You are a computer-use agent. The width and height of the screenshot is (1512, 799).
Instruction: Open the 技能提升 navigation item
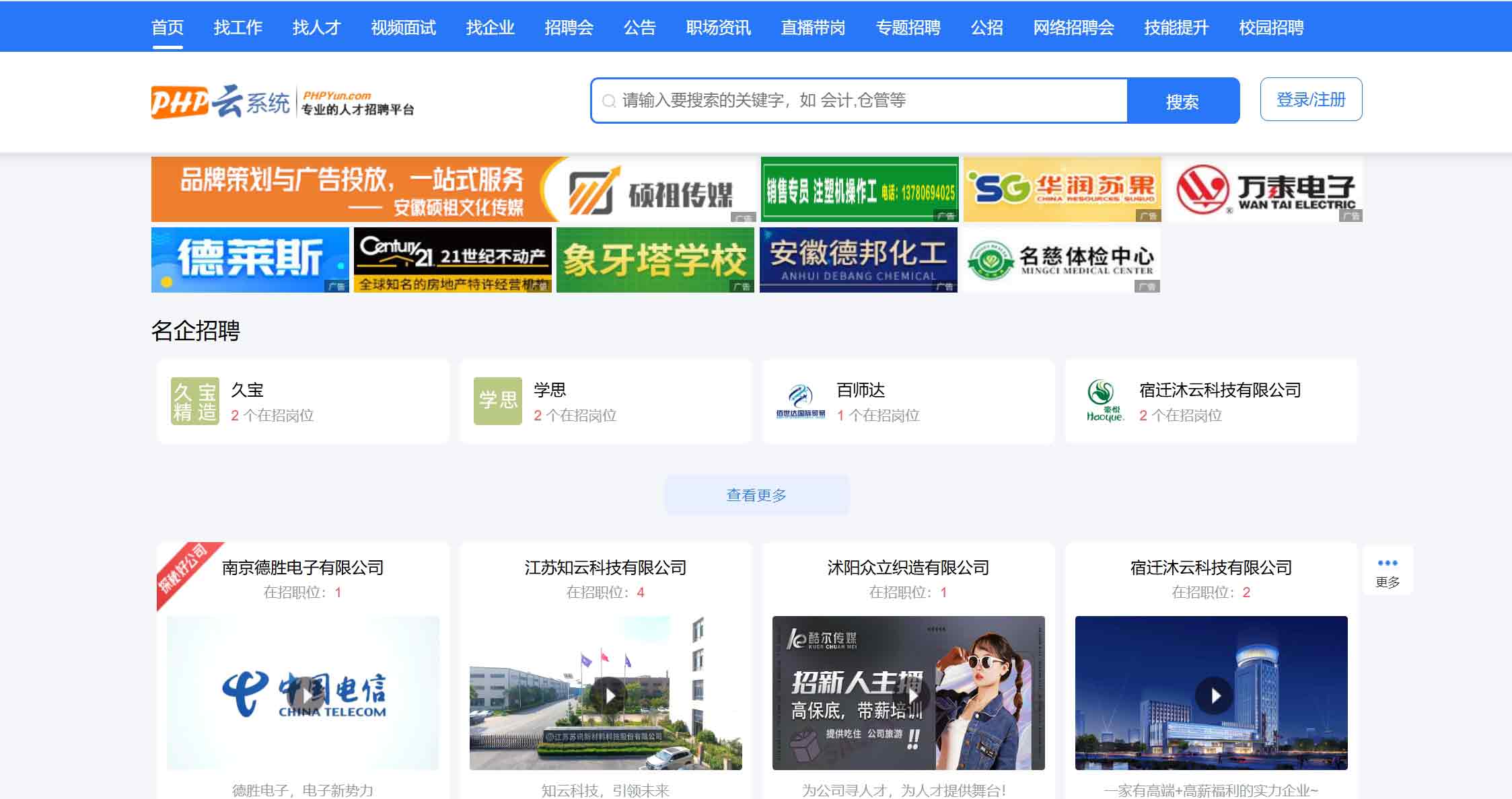tap(1177, 28)
